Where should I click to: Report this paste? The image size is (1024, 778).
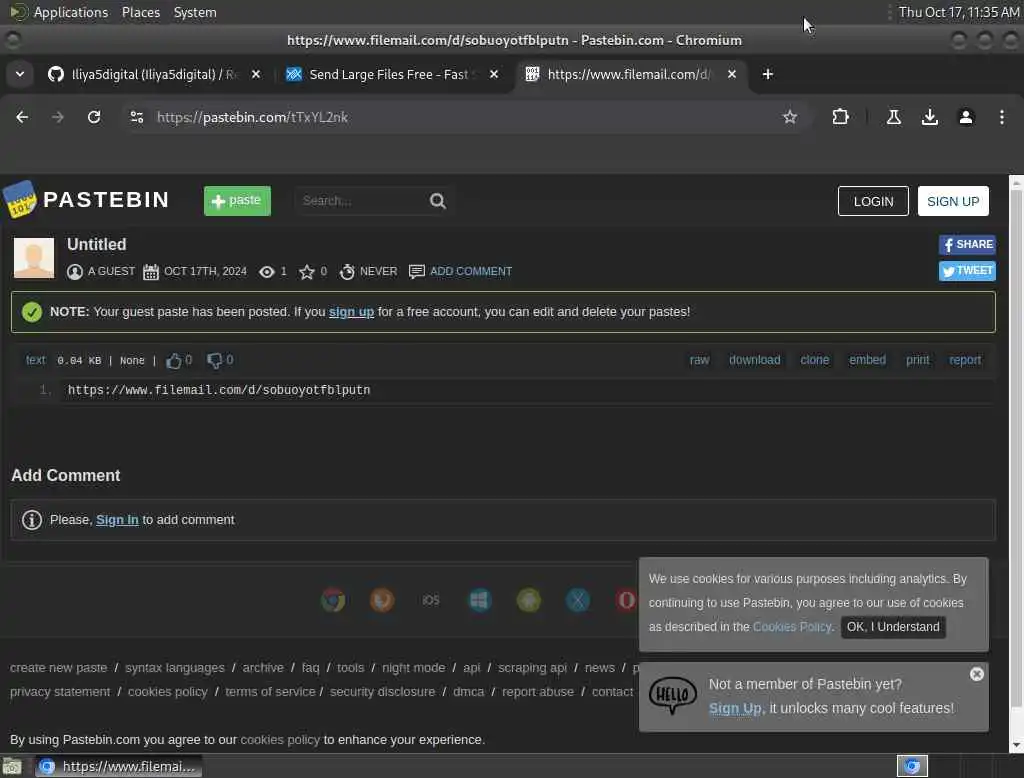point(965,360)
